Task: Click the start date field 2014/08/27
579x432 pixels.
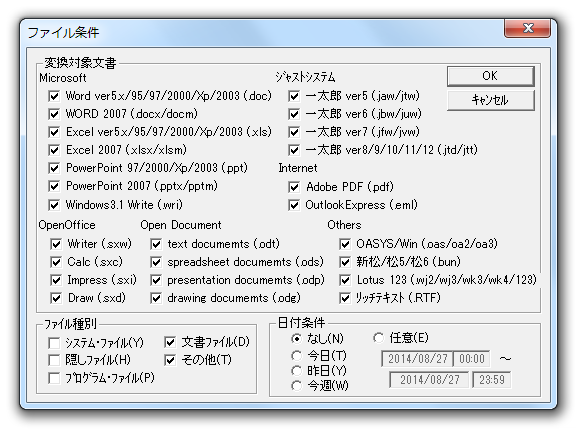Action: click(417, 359)
